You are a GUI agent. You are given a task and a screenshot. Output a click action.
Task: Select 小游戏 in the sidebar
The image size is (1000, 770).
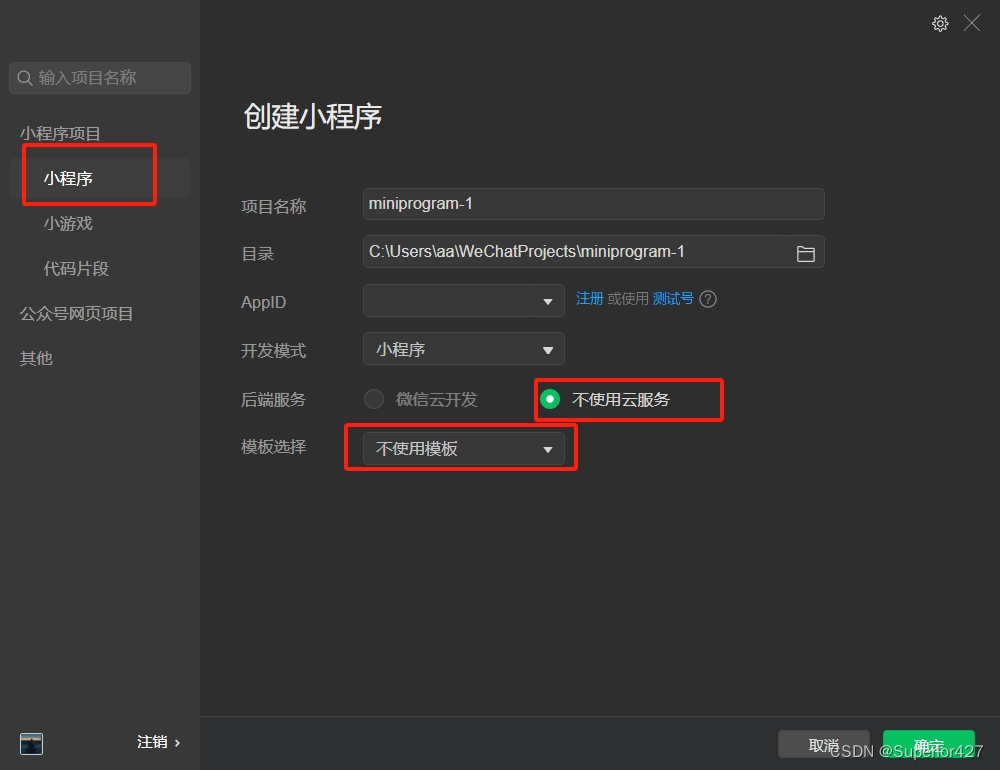point(68,223)
